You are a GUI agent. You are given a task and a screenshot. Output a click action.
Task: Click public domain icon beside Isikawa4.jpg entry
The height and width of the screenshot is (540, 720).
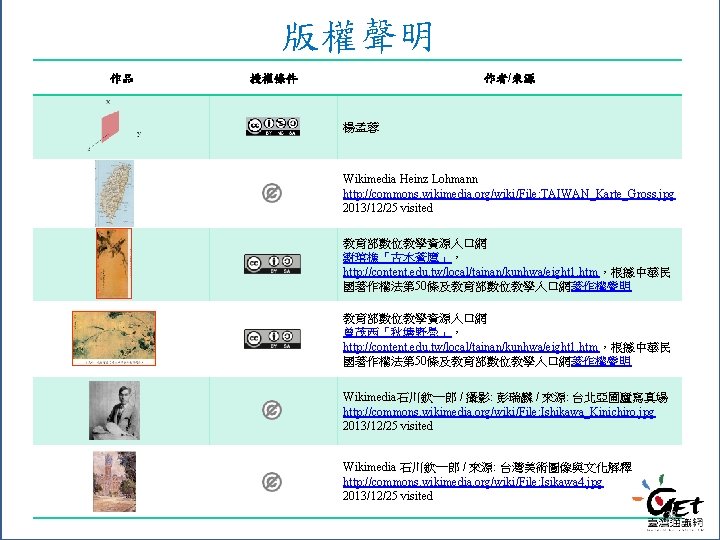271,482
